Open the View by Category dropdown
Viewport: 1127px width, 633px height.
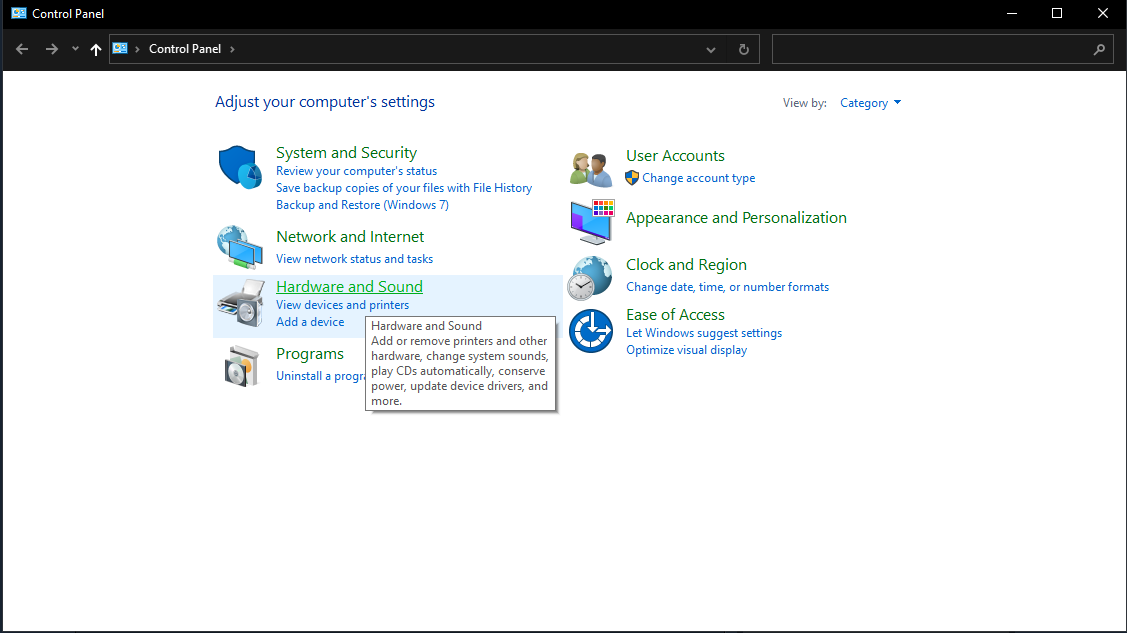pos(870,103)
